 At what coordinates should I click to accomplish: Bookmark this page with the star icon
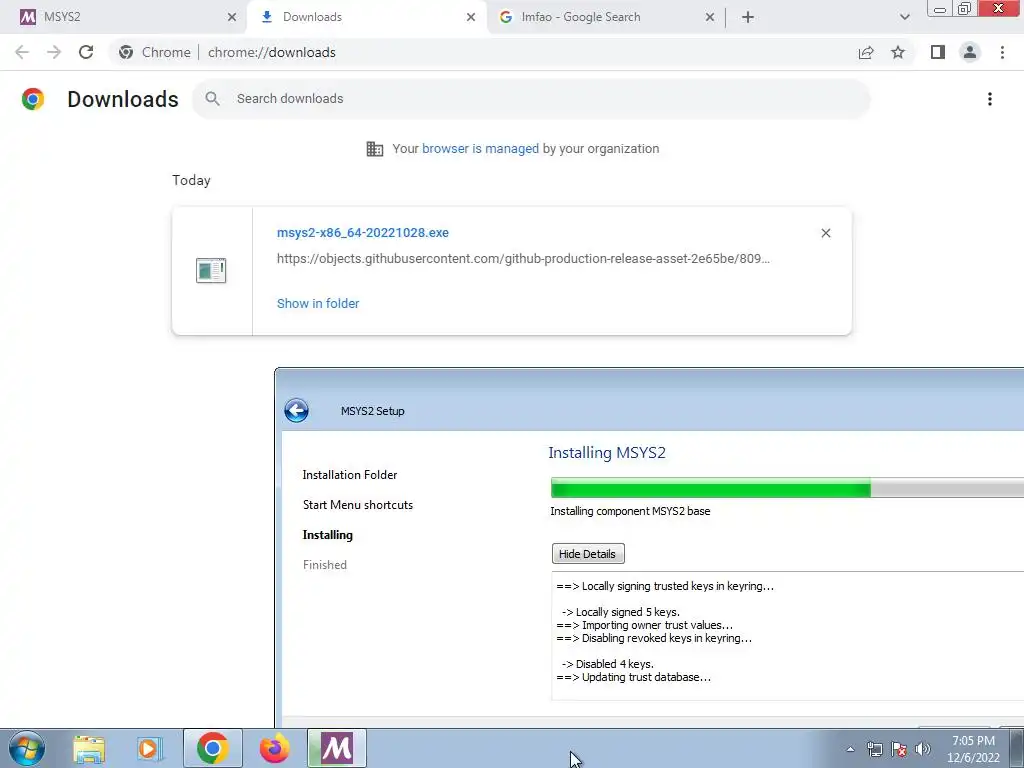click(x=898, y=52)
